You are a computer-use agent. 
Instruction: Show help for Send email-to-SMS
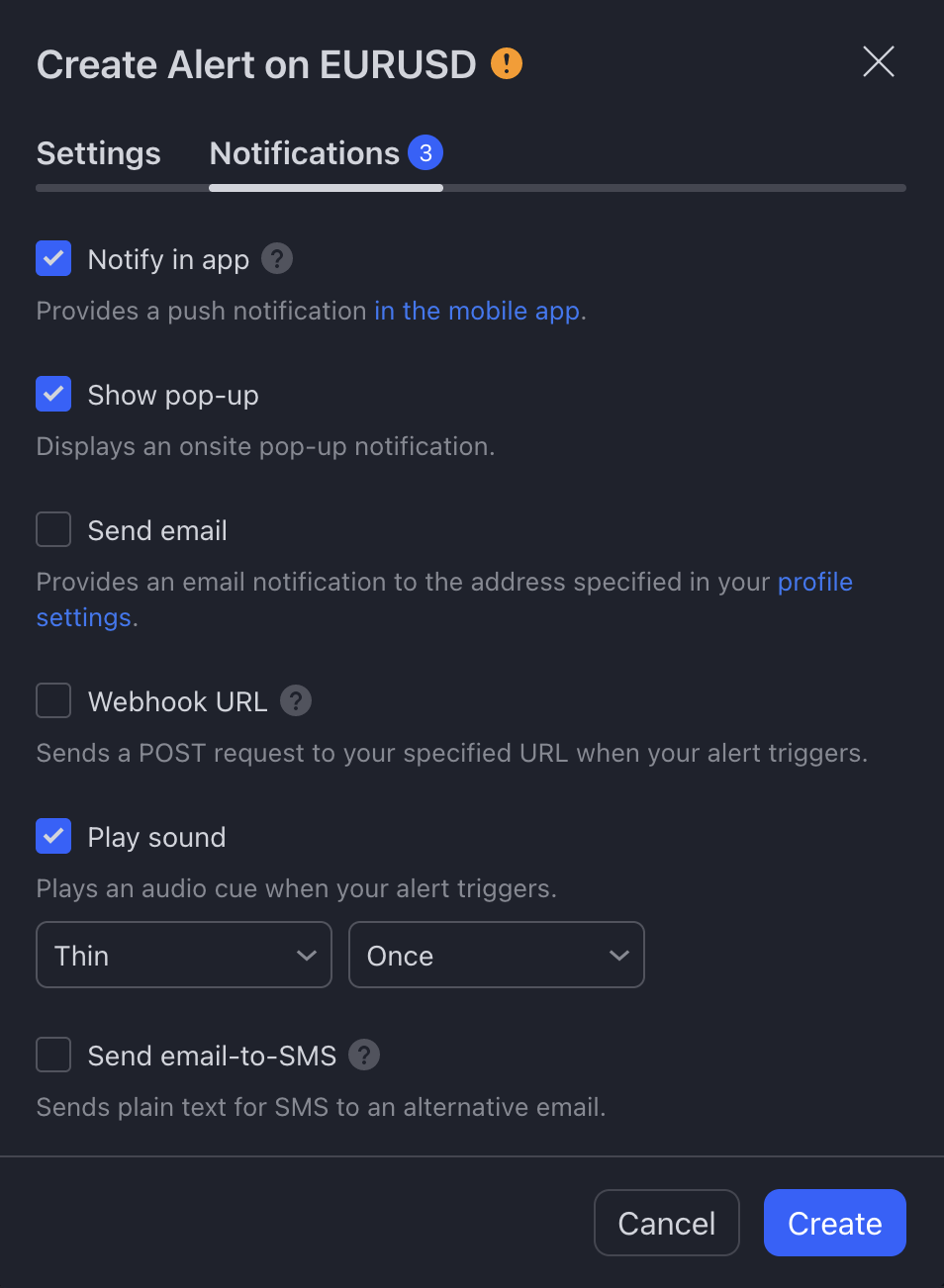tap(364, 1056)
